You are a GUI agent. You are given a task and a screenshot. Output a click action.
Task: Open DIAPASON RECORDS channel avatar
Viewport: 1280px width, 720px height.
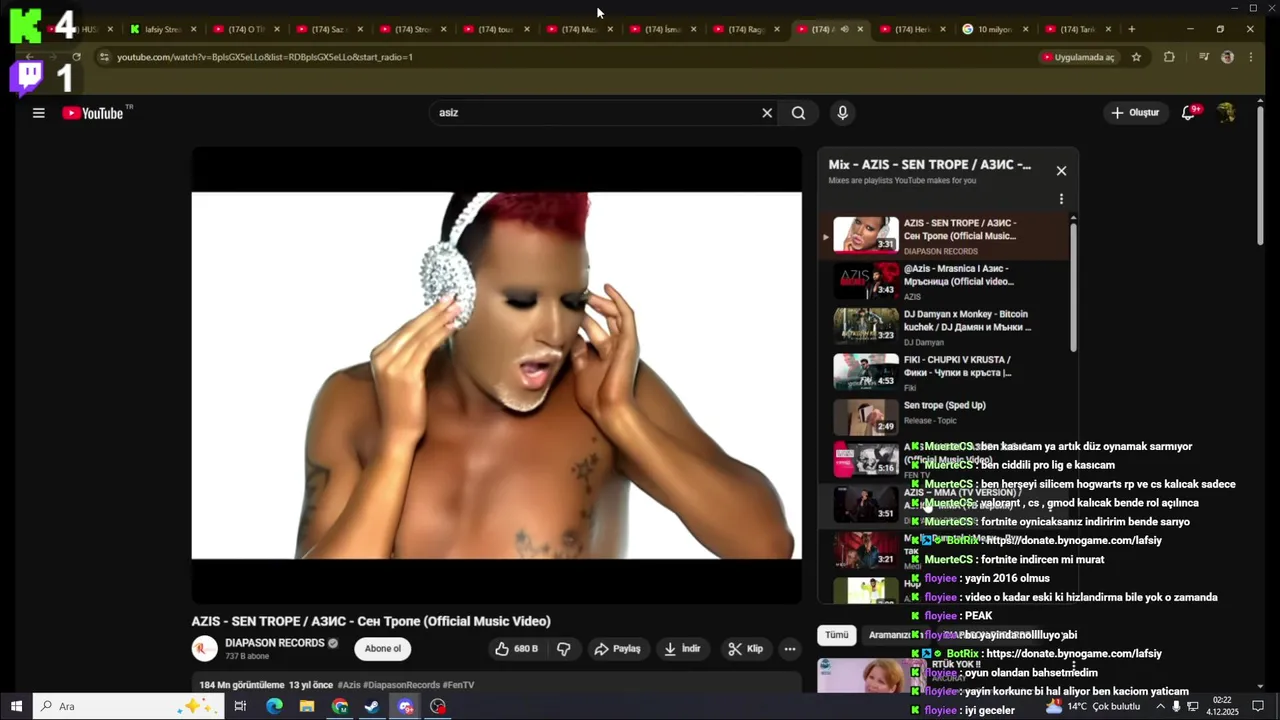coord(204,649)
